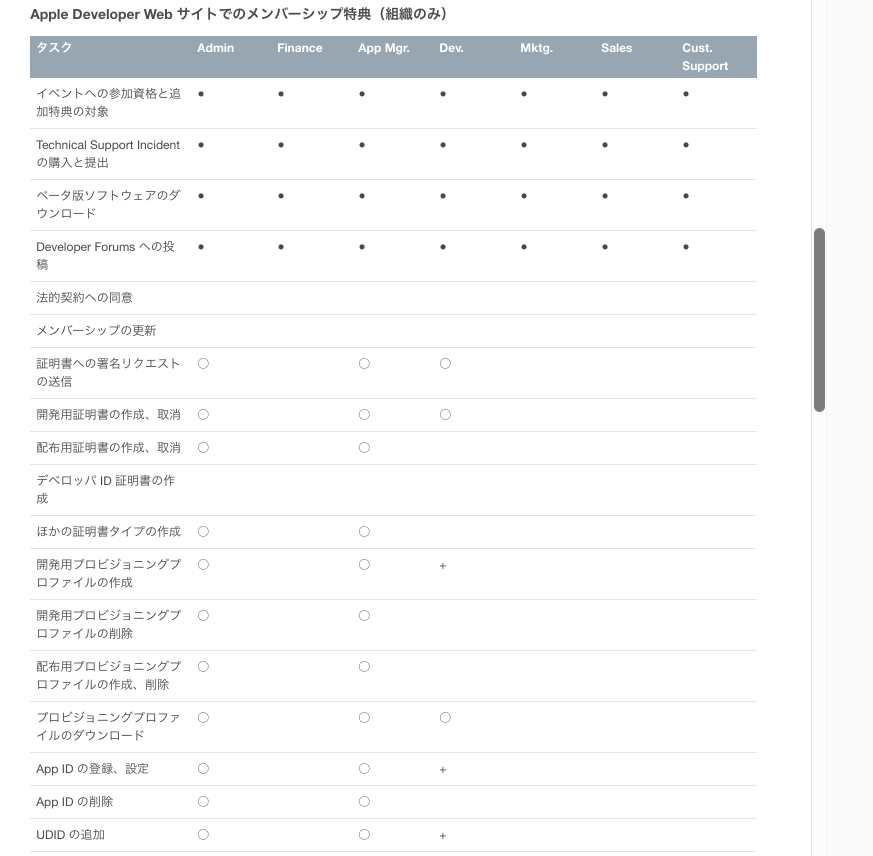Screen dimensions: 873x856
Task: Click the row 'UDID の追加'
Action: (393, 835)
